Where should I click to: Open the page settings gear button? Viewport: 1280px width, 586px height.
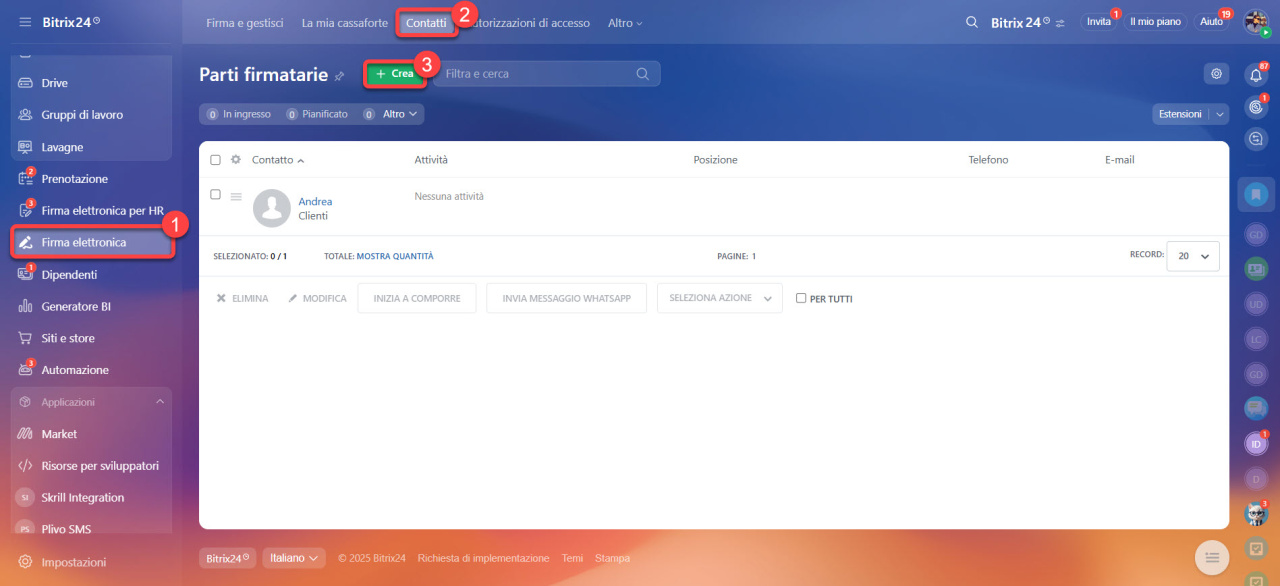tap(1216, 73)
